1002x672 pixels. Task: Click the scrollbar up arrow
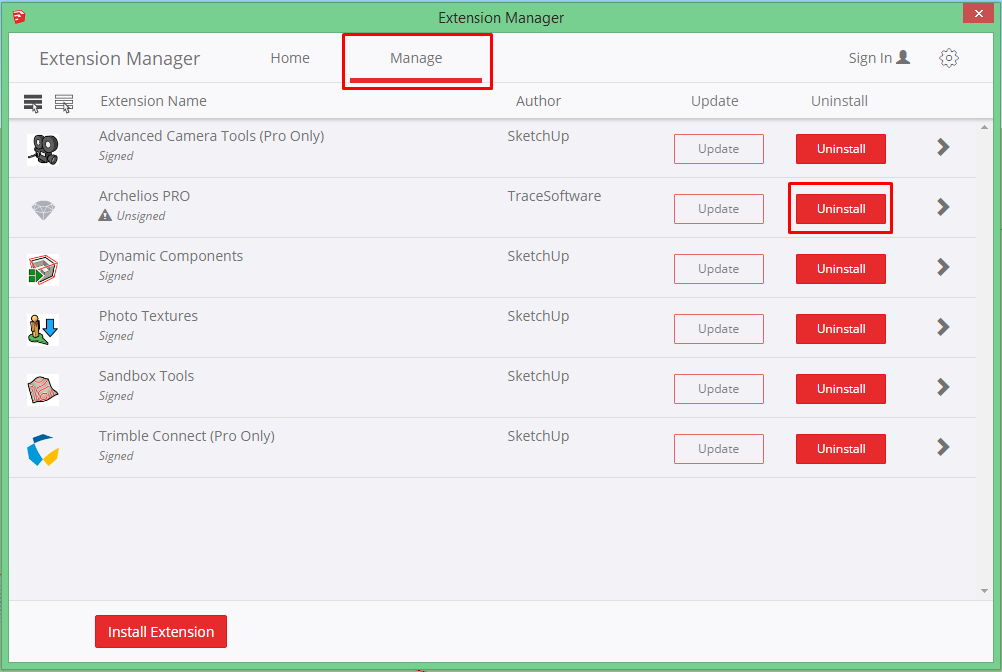click(984, 127)
